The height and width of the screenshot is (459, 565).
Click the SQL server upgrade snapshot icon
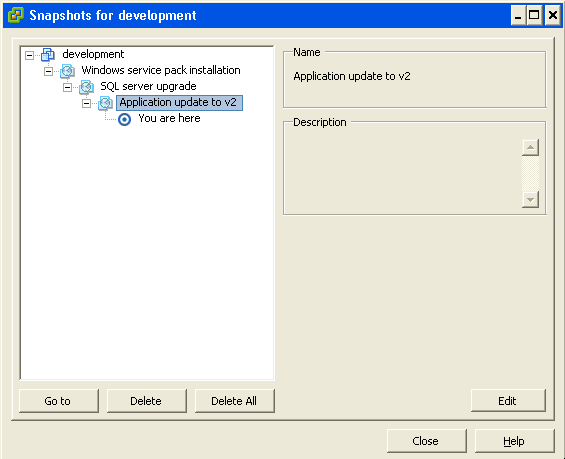click(86, 87)
